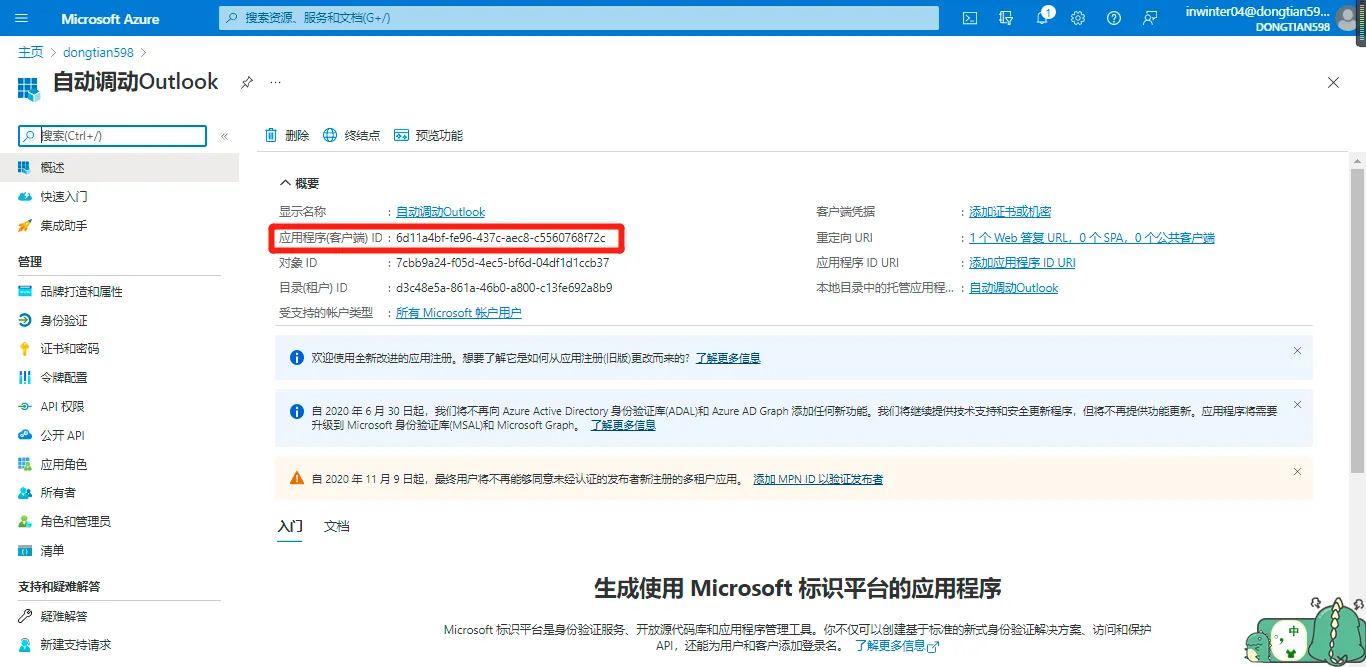1366x667 pixels.
Task: Open the more options ellipsis by title
Action: 275,82
